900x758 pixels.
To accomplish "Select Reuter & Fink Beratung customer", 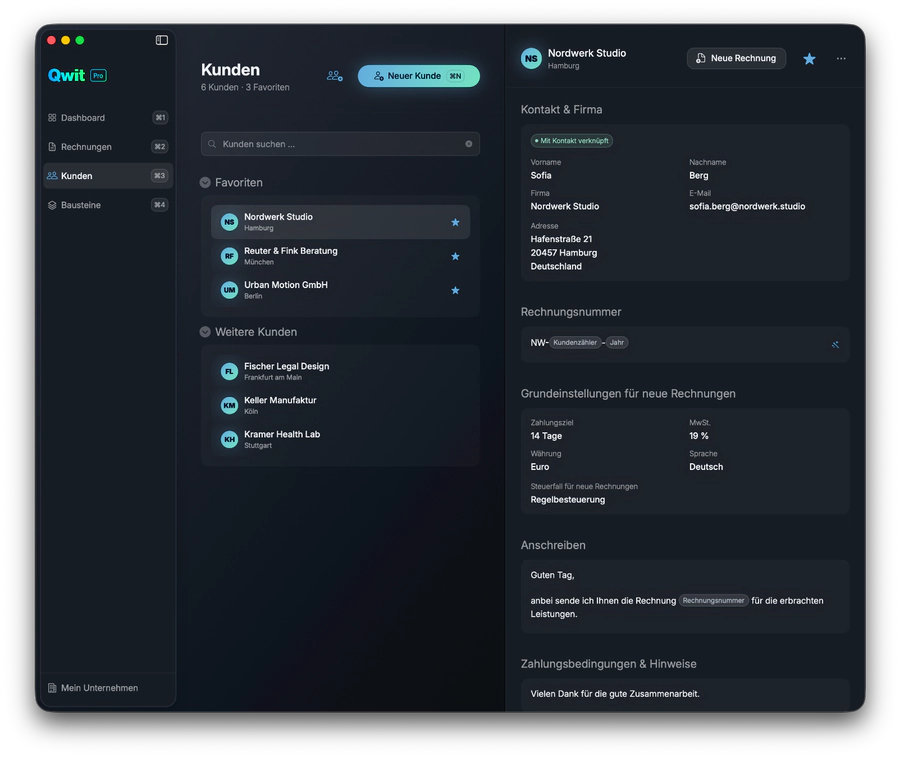I will pyautogui.click(x=340, y=256).
